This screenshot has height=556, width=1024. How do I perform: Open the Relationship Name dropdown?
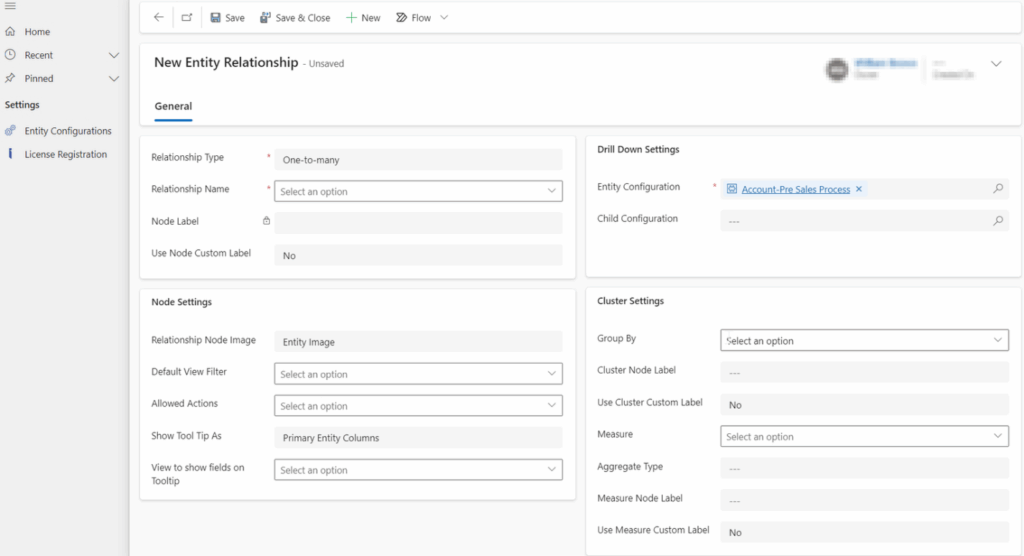pos(418,191)
